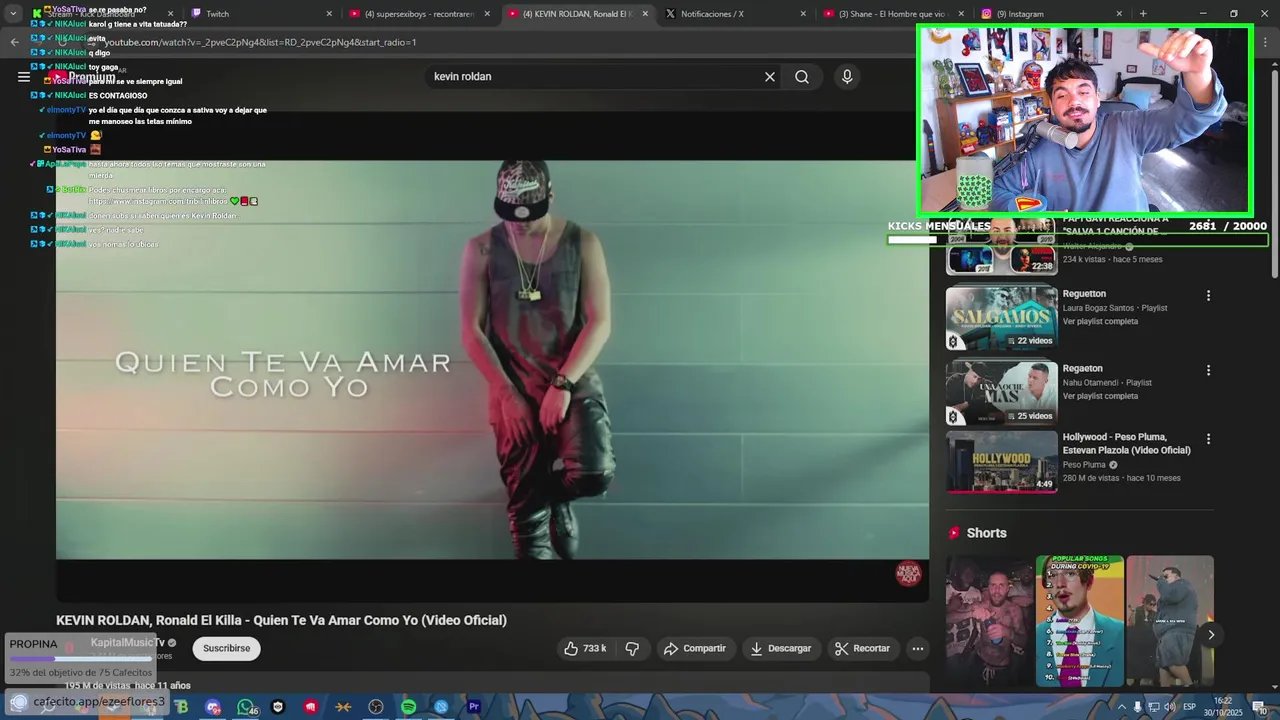
Task: Open the Peso Pluma channel link
Action: [1084, 465]
